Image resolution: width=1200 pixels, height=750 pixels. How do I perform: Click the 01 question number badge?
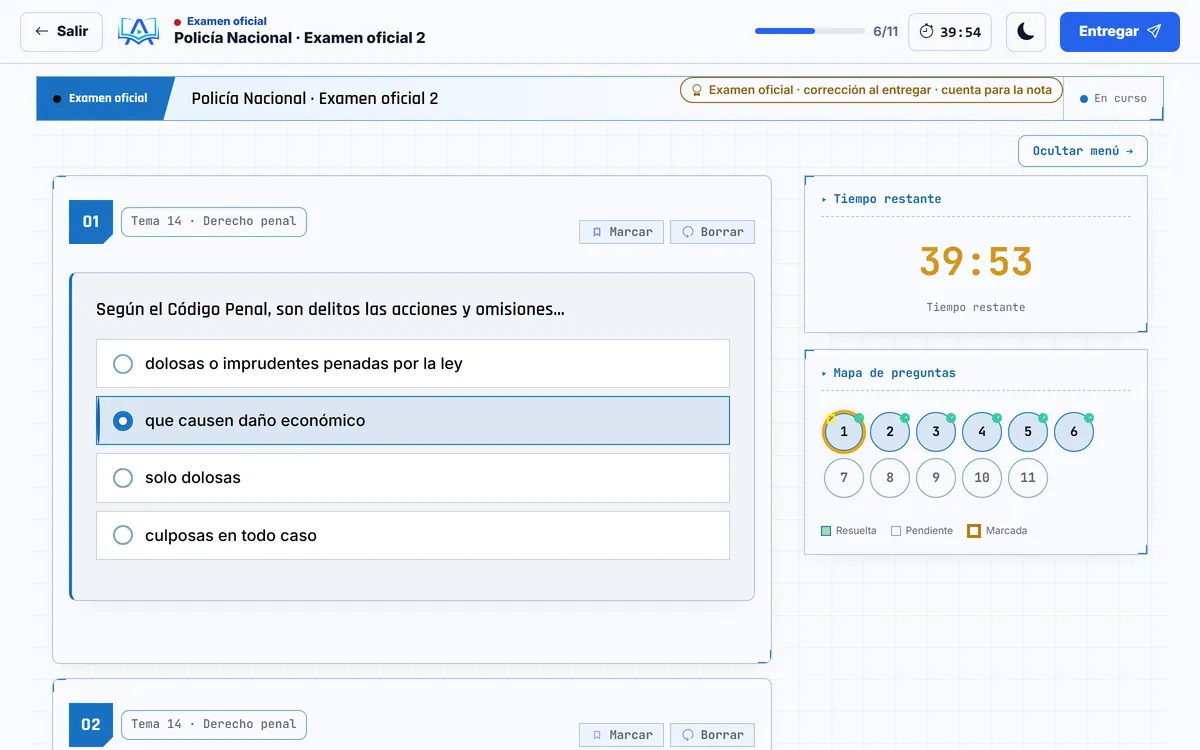coord(91,222)
